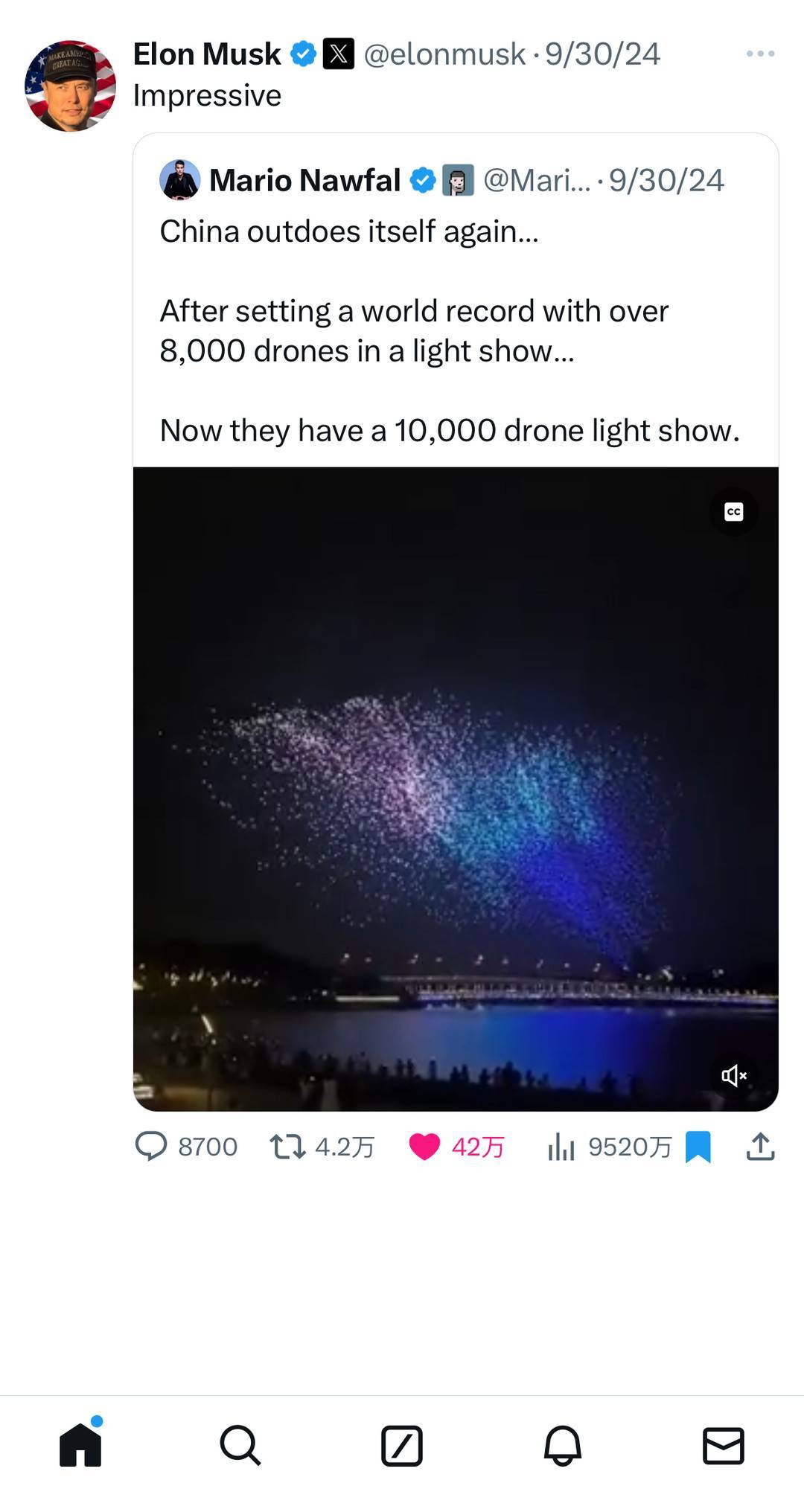Viewport: 804px width, 1512px height.
Task: Repost this post using retweet icon
Action: click(x=287, y=1147)
